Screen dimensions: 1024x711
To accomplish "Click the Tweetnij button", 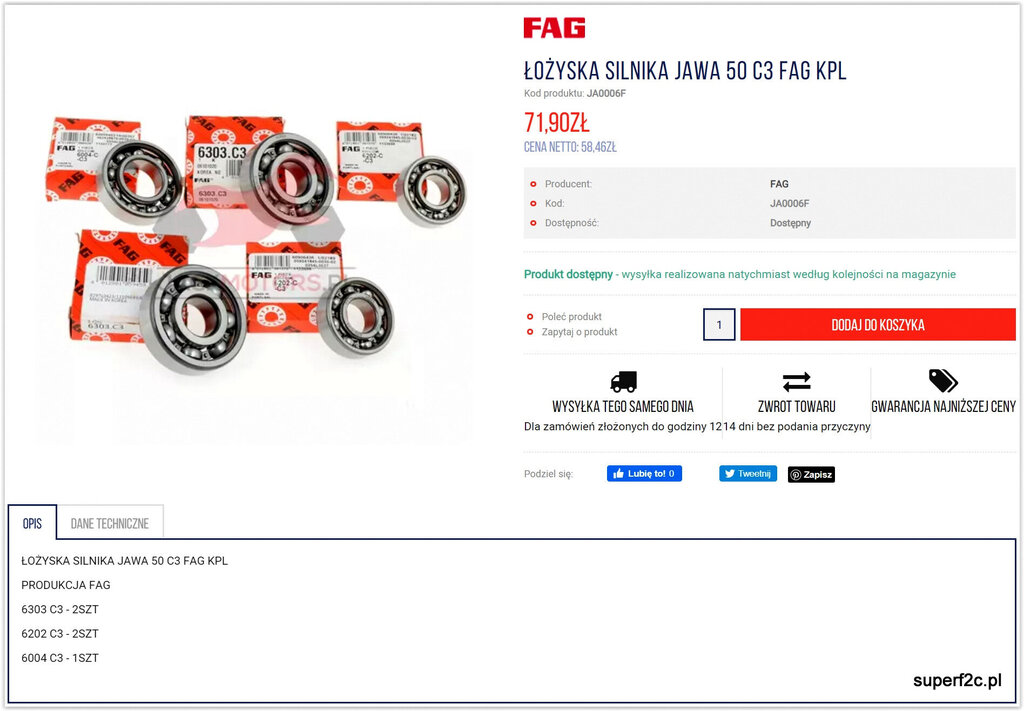I will pyautogui.click(x=748, y=474).
